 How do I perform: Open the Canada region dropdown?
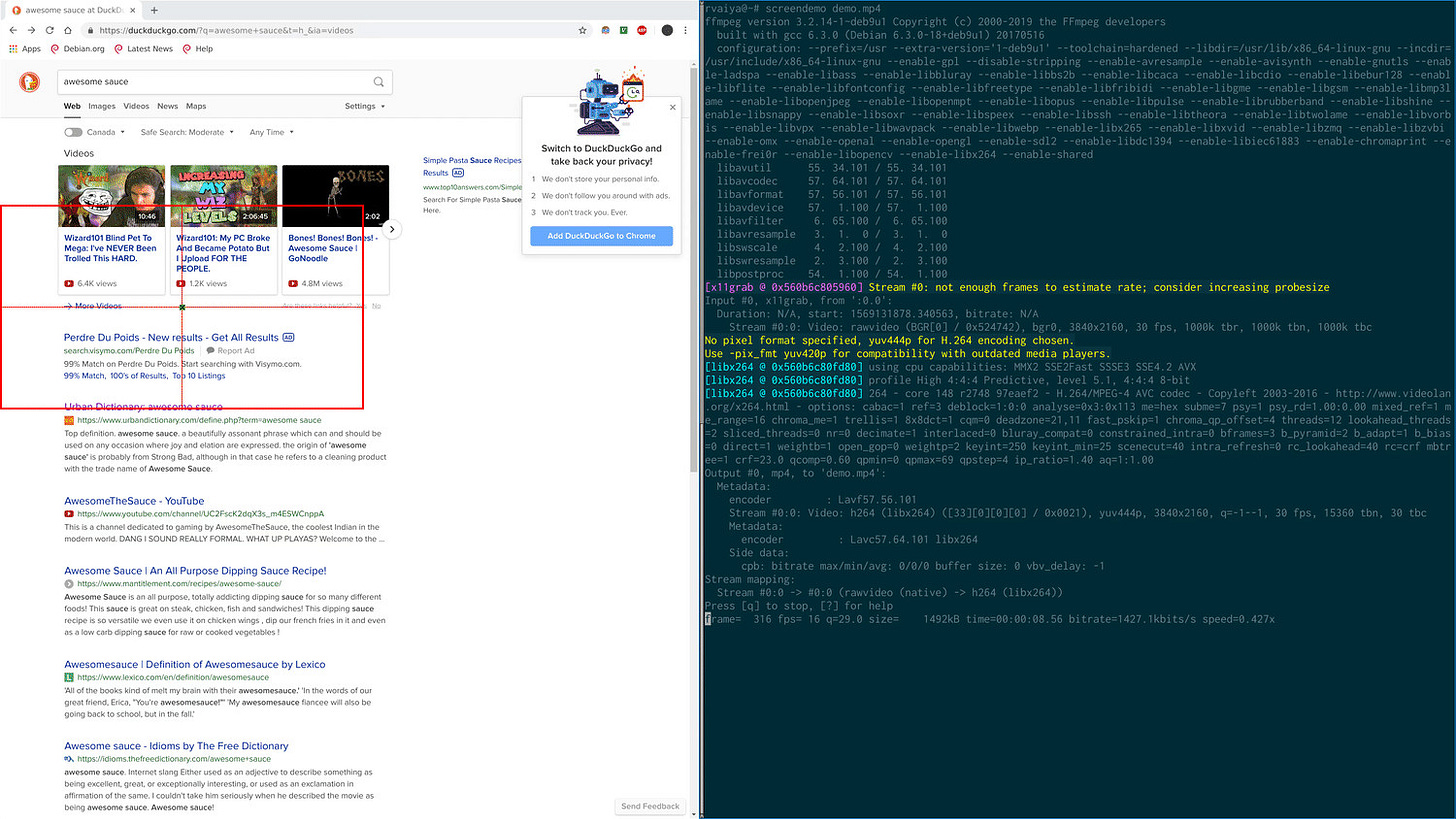(106, 132)
